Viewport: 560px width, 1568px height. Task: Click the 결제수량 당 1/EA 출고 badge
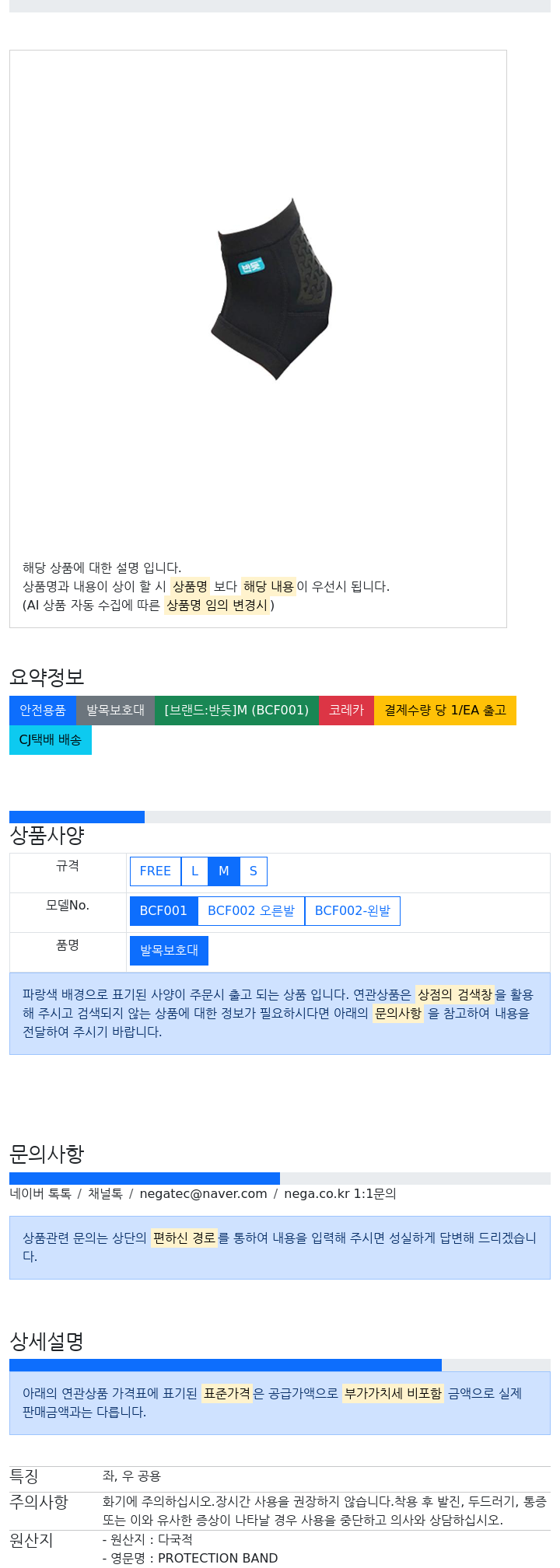point(445,711)
